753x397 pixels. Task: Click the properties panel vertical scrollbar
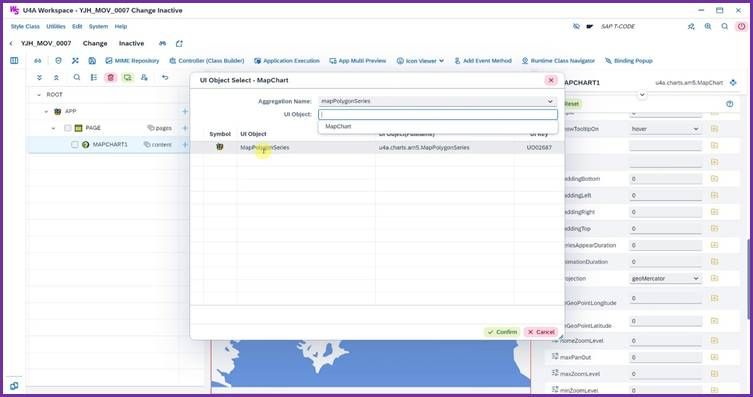pyautogui.click(x=748, y=278)
